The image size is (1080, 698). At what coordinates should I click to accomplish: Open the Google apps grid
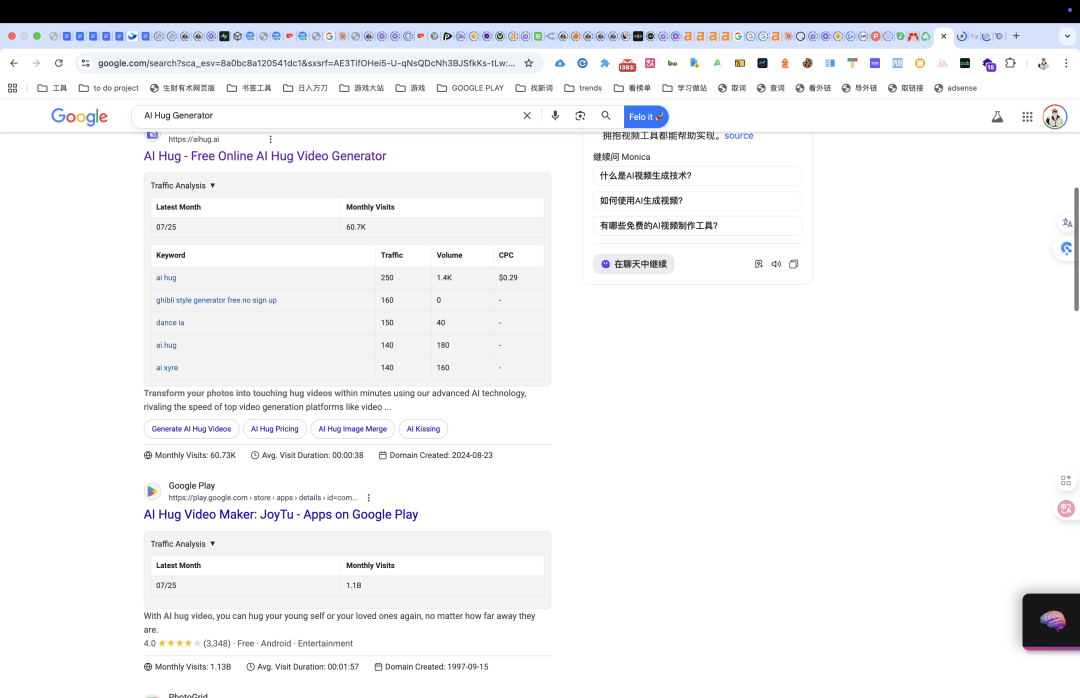[x=1027, y=117]
